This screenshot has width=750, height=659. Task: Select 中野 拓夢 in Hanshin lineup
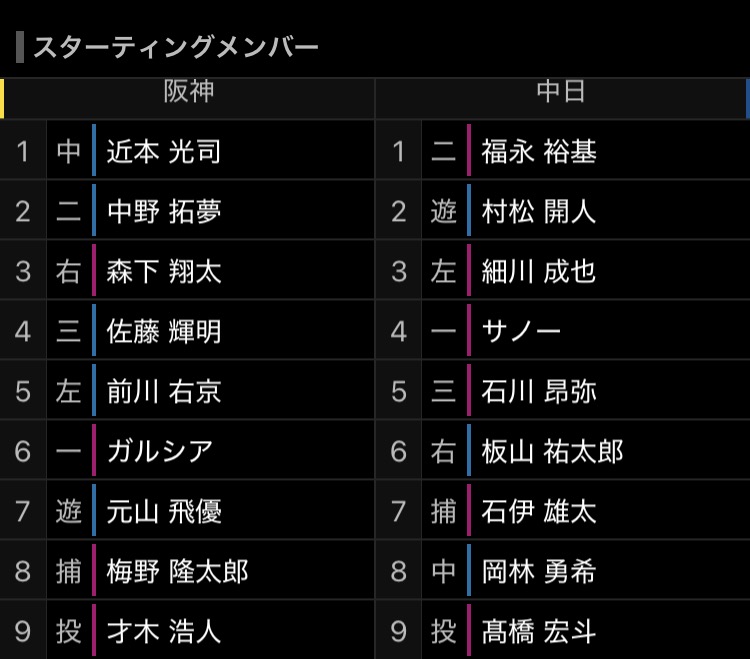pyautogui.click(x=164, y=212)
